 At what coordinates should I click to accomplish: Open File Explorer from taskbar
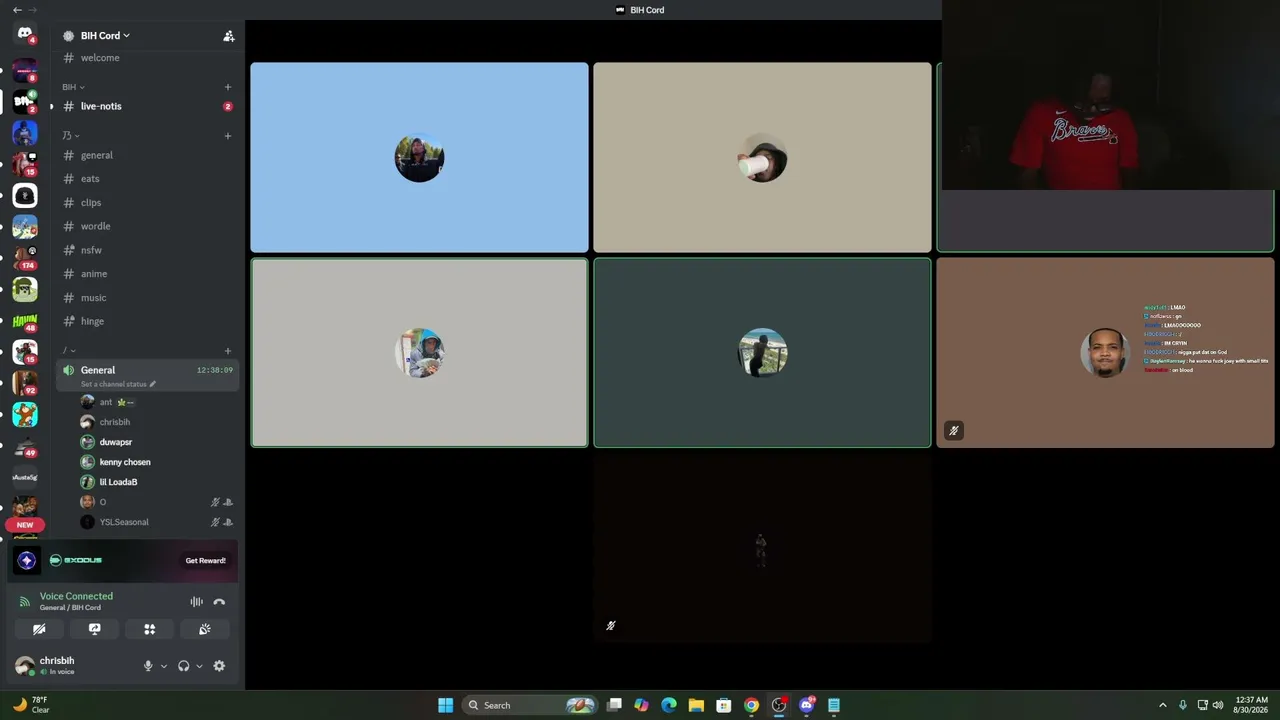coord(696,705)
